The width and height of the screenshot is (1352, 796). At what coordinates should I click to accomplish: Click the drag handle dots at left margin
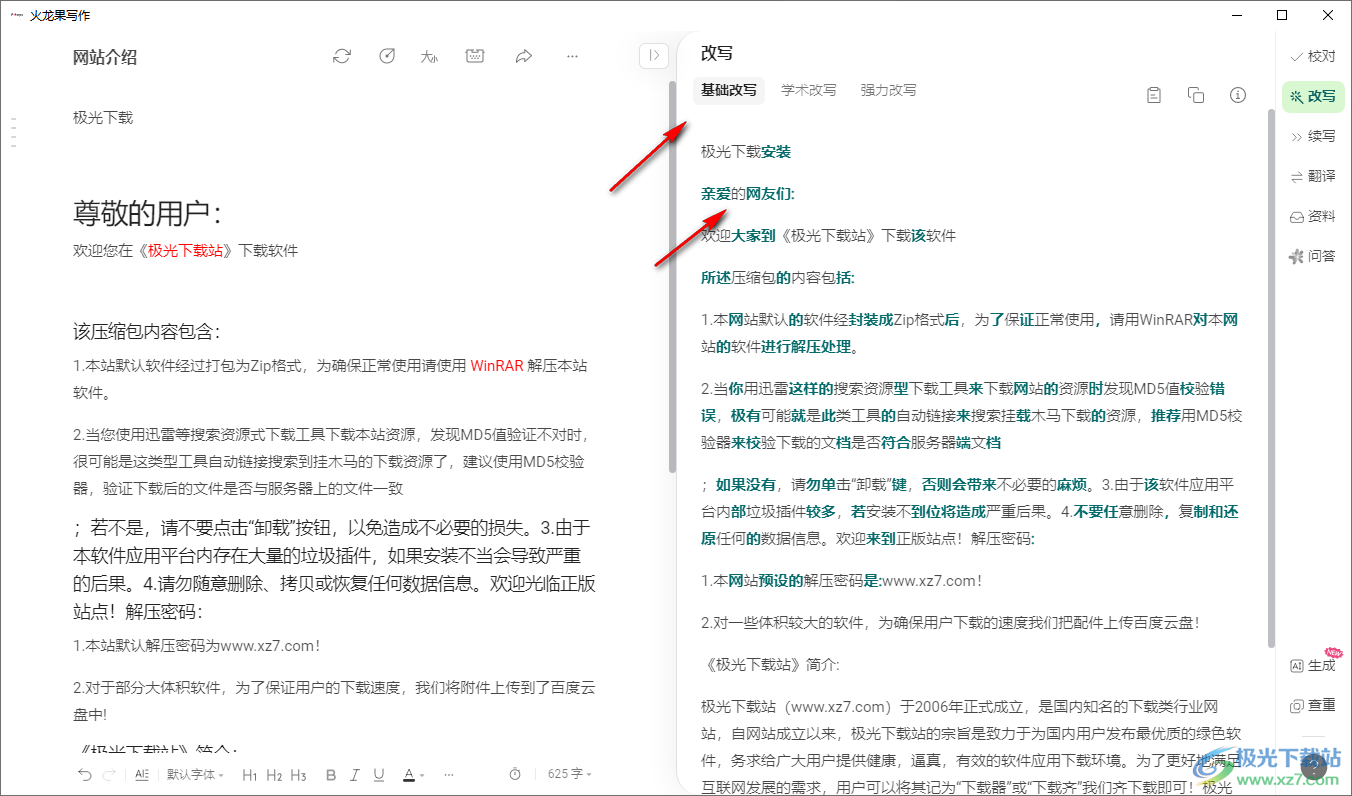[14, 132]
